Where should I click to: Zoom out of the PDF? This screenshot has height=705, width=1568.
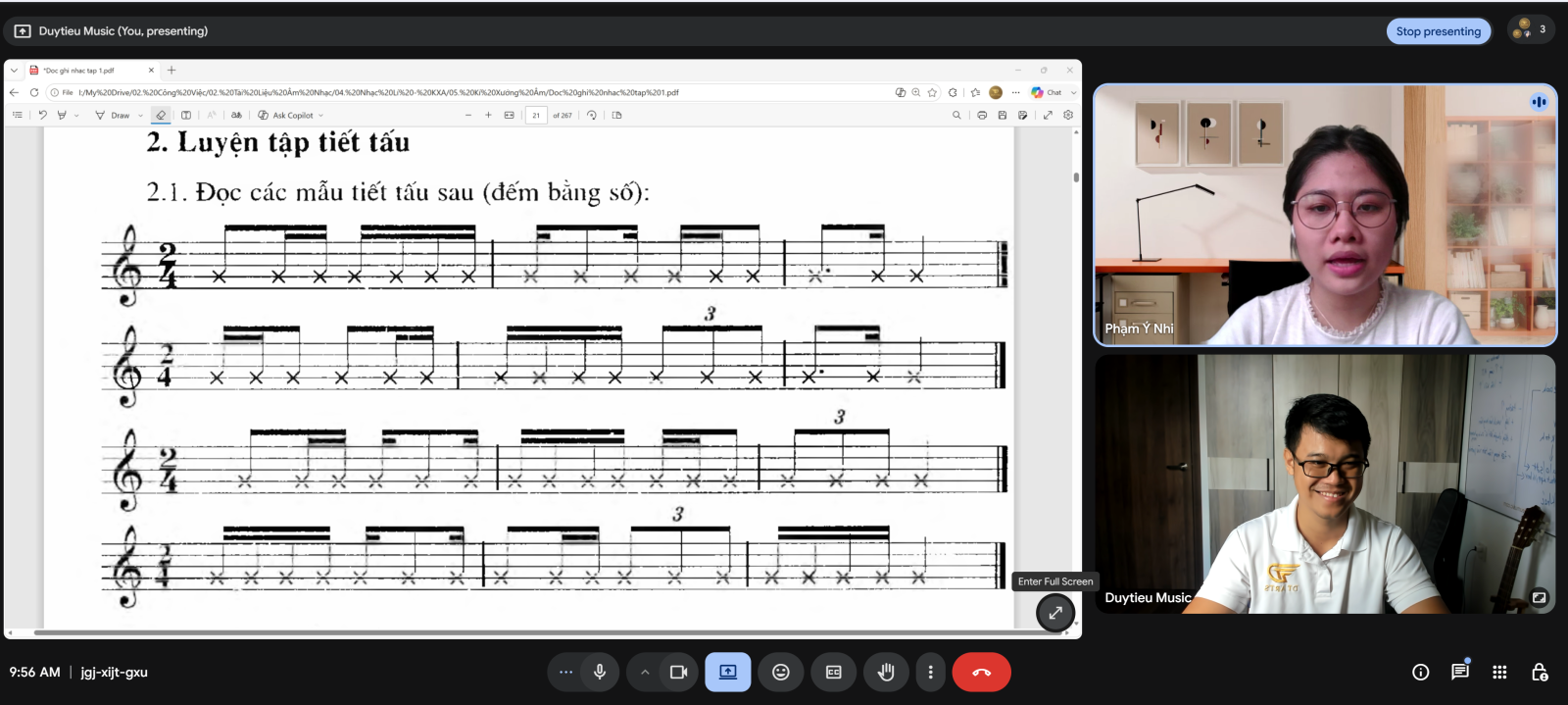click(468, 115)
